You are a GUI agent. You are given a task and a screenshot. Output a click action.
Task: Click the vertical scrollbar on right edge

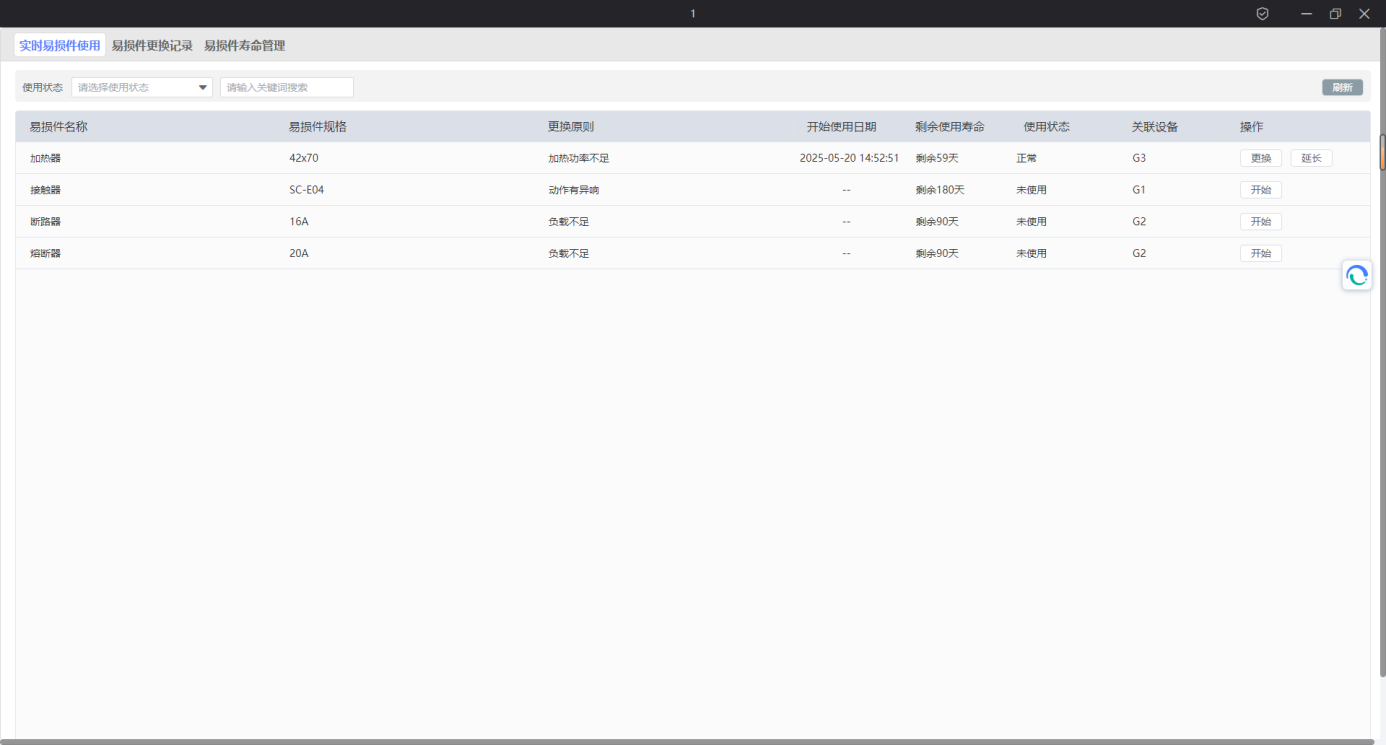point(1382,152)
